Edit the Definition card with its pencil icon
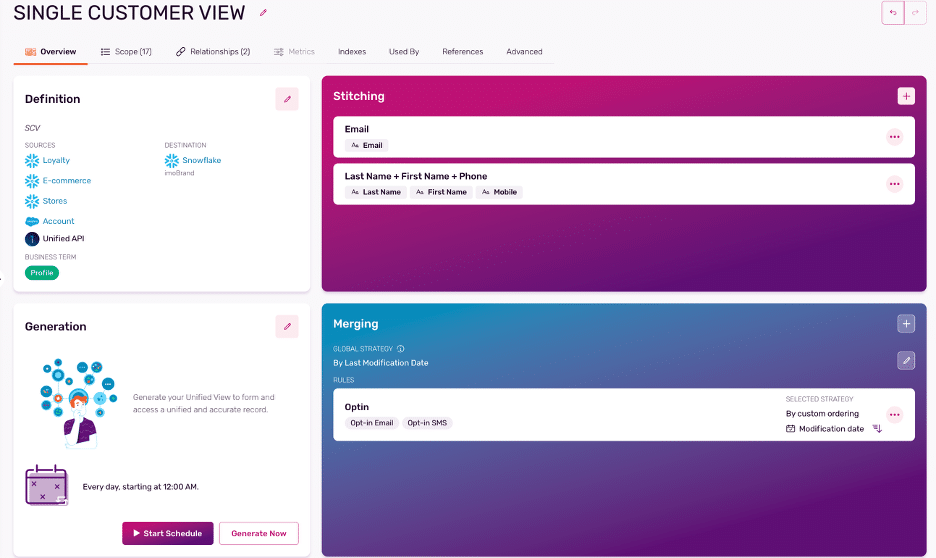The height and width of the screenshot is (558, 936). (x=287, y=99)
